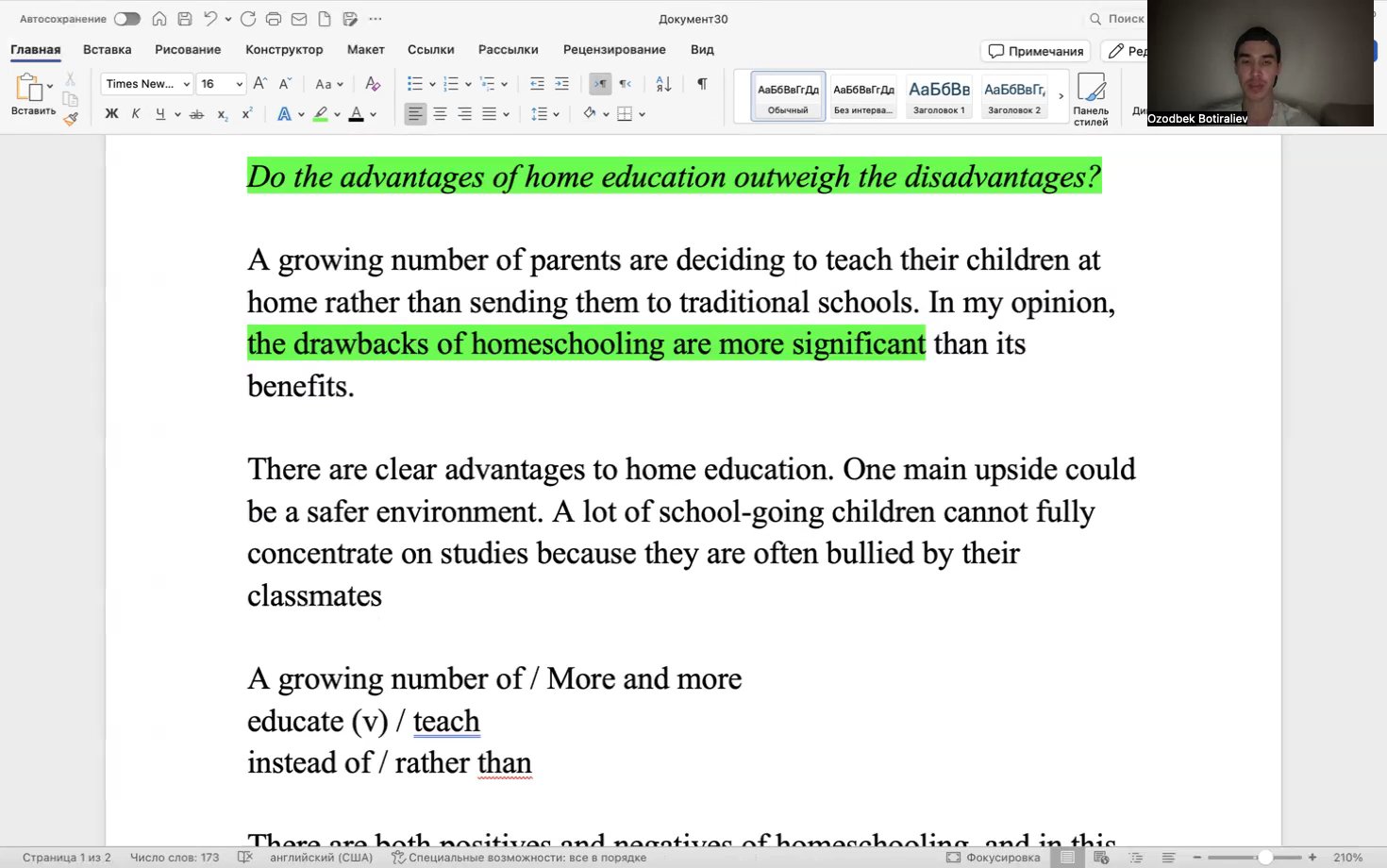Viewport: 1387px width, 868px height.
Task: Click the strikethrough formatting icon
Action: pos(197,113)
